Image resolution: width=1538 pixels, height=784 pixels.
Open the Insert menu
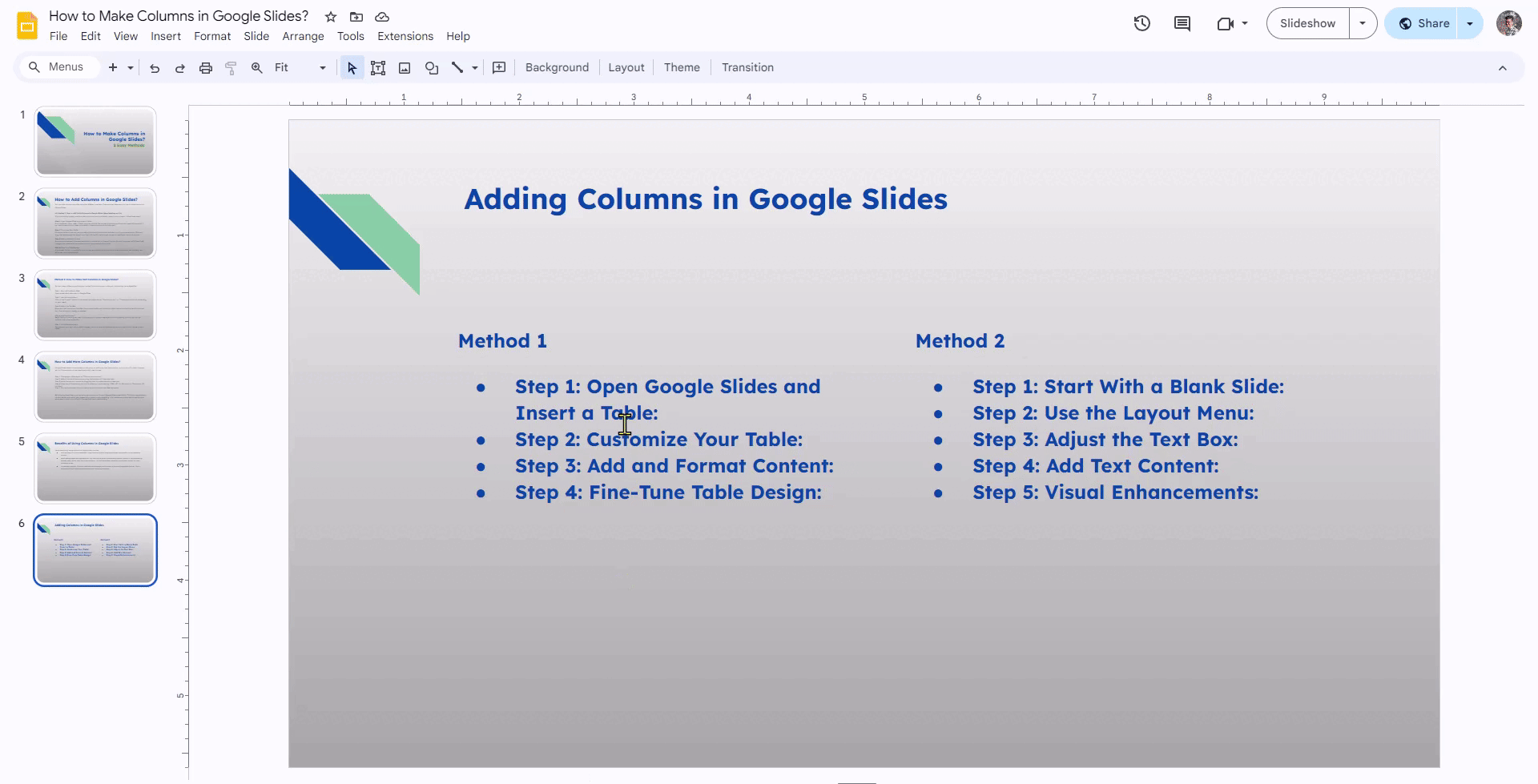coord(166,36)
